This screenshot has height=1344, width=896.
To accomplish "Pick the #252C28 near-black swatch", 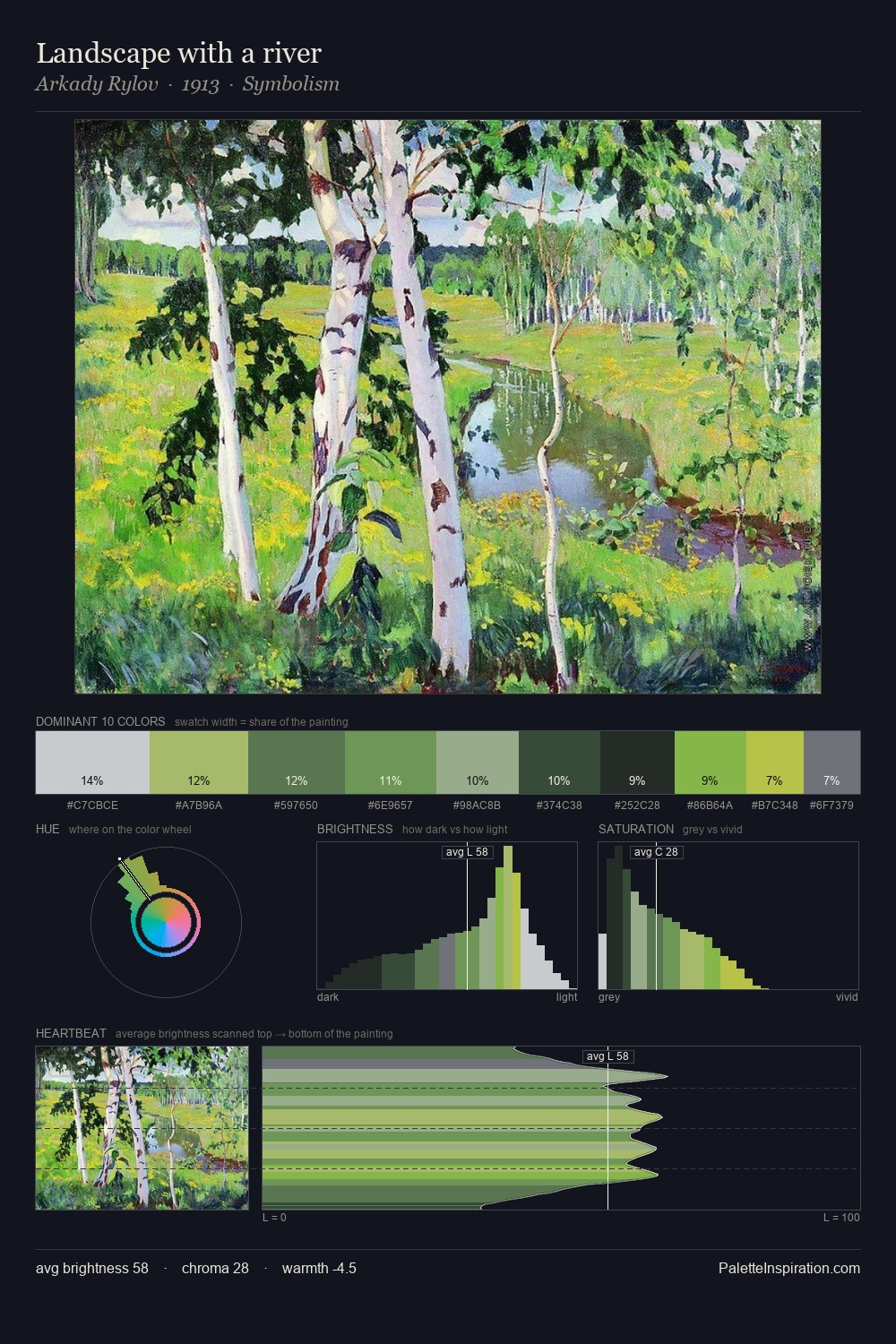I will pyautogui.click(x=637, y=762).
